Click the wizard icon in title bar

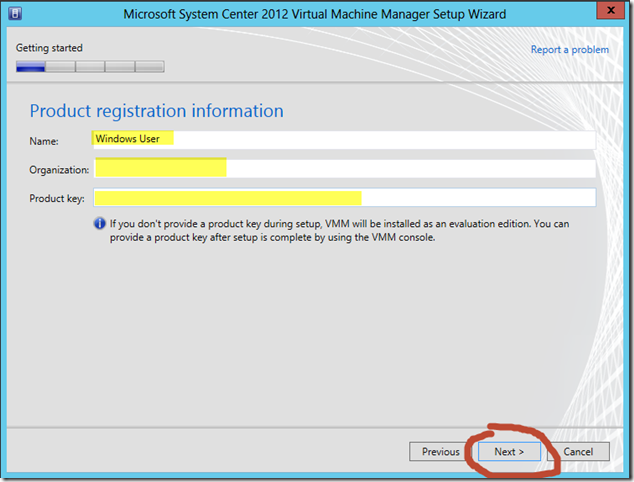[x=15, y=13]
